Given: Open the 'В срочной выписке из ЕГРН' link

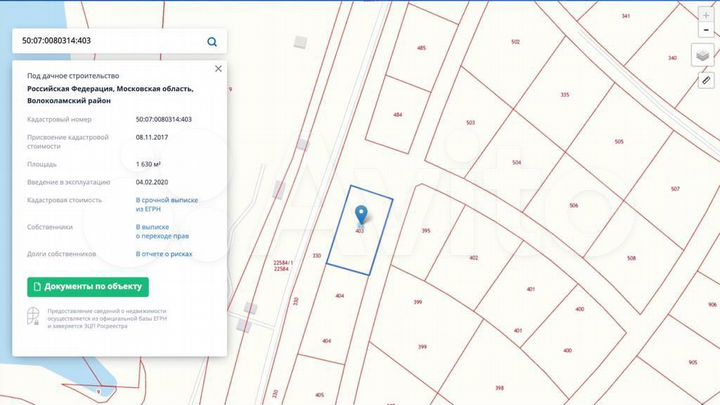Looking at the screenshot, I should click(167, 204).
